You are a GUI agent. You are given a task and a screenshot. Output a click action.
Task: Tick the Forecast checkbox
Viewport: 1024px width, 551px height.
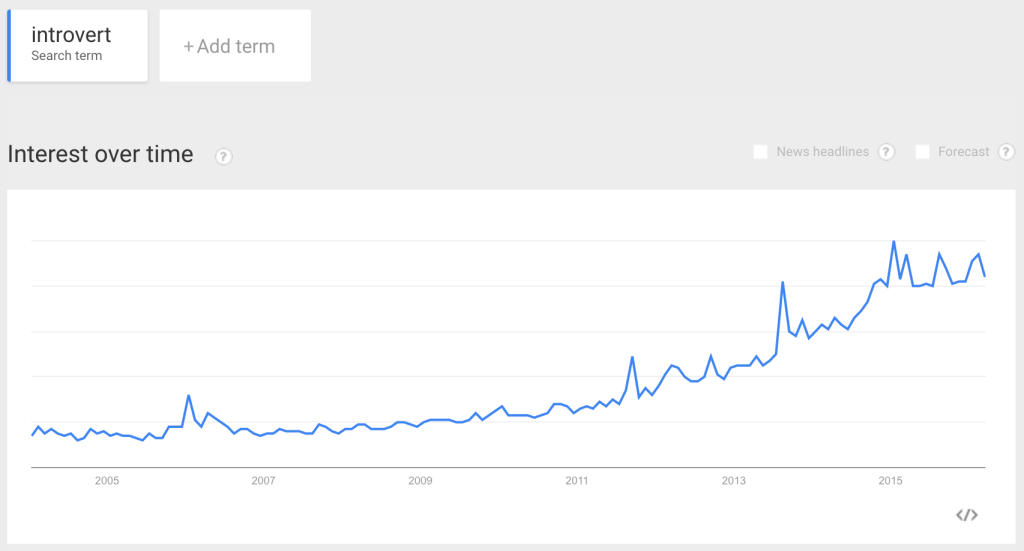(x=922, y=152)
